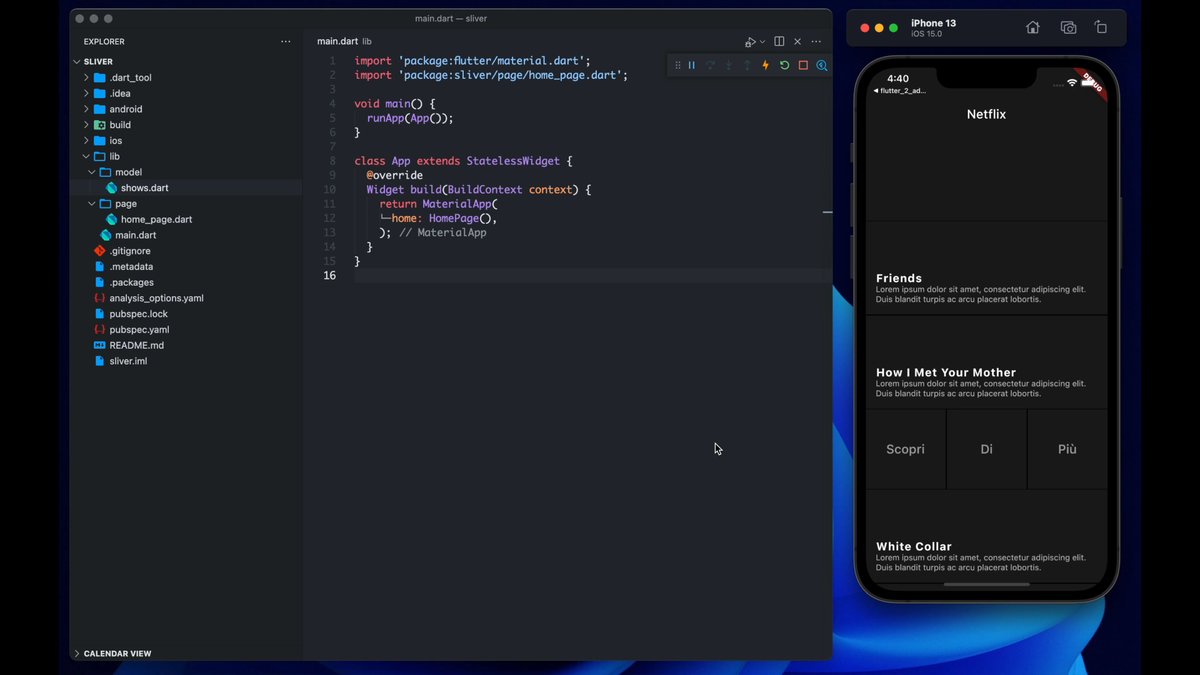Select home_page.dart file

[156, 219]
